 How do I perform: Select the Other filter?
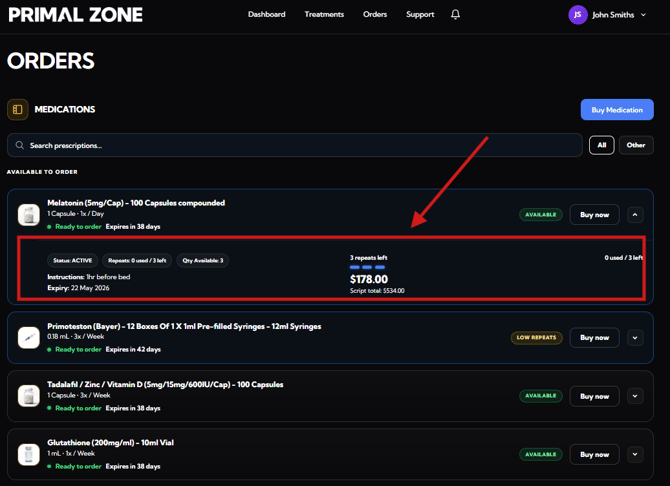(636, 145)
